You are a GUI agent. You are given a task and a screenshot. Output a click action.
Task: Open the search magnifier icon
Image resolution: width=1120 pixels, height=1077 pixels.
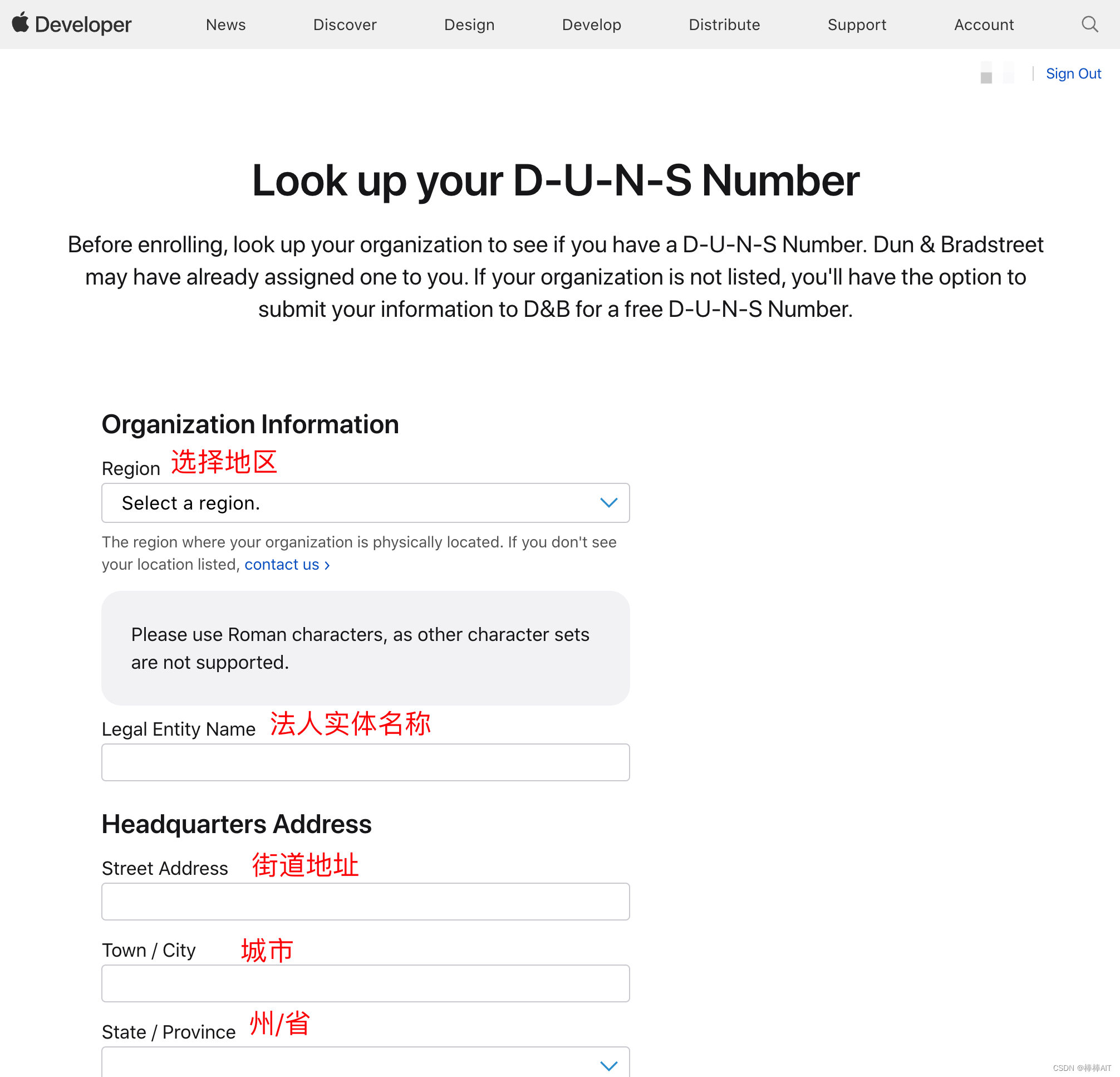coord(1089,25)
